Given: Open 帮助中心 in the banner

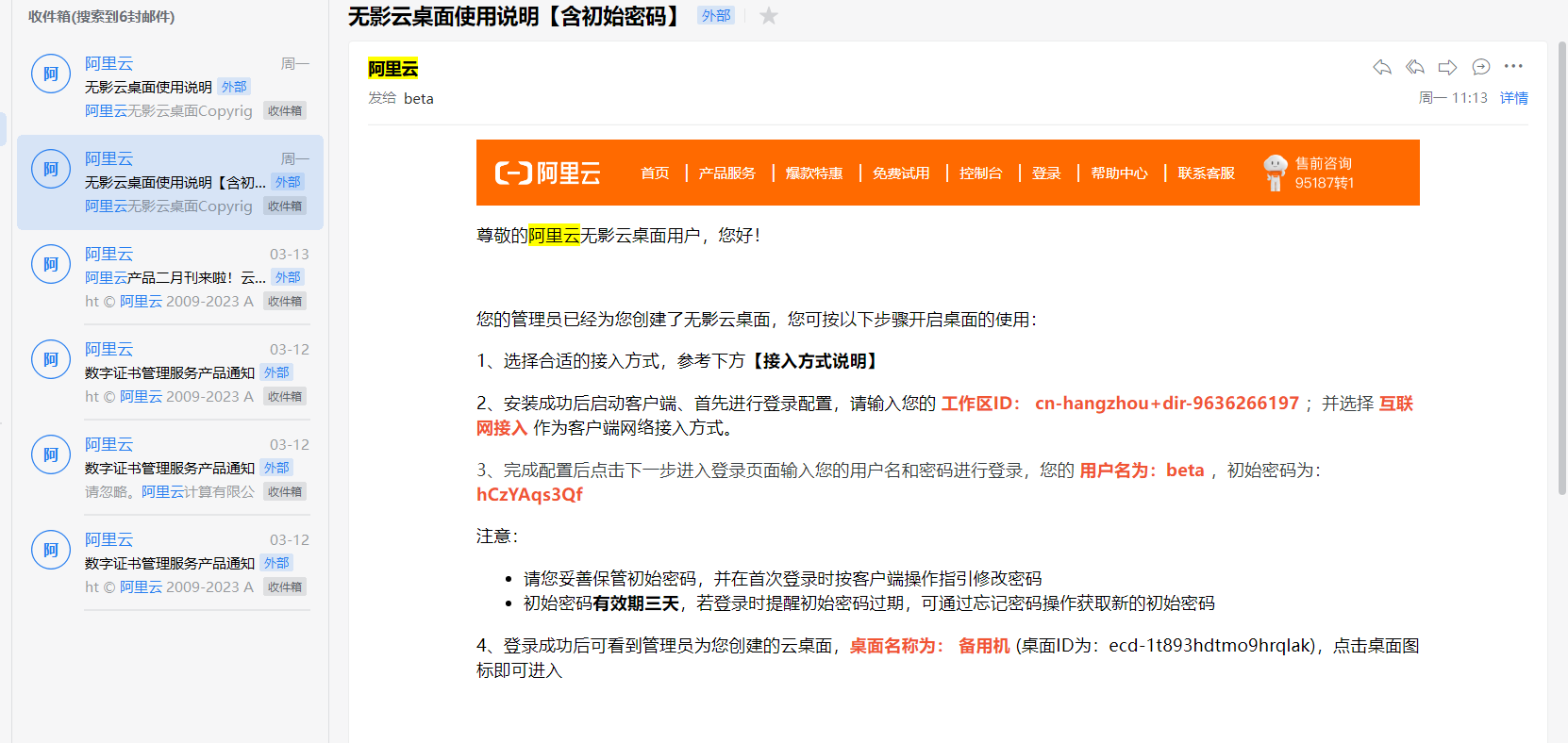Looking at the screenshot, I should tap(1120, 173).
